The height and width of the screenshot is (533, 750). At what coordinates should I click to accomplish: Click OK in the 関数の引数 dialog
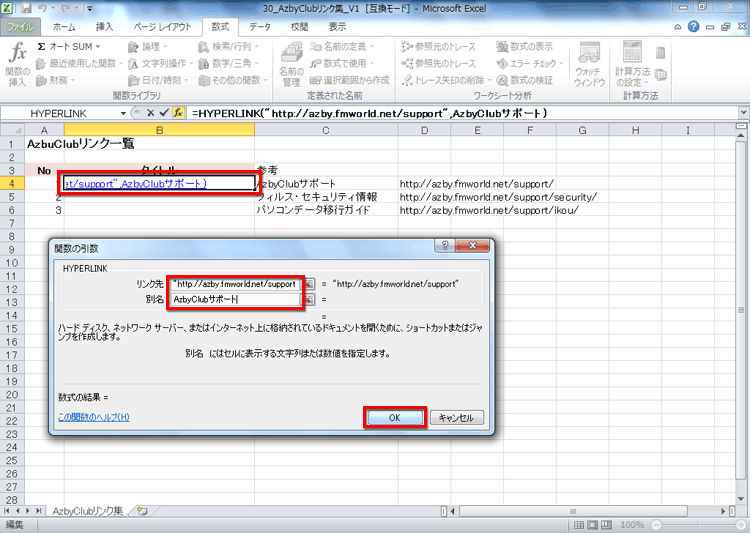click(395, 418)
